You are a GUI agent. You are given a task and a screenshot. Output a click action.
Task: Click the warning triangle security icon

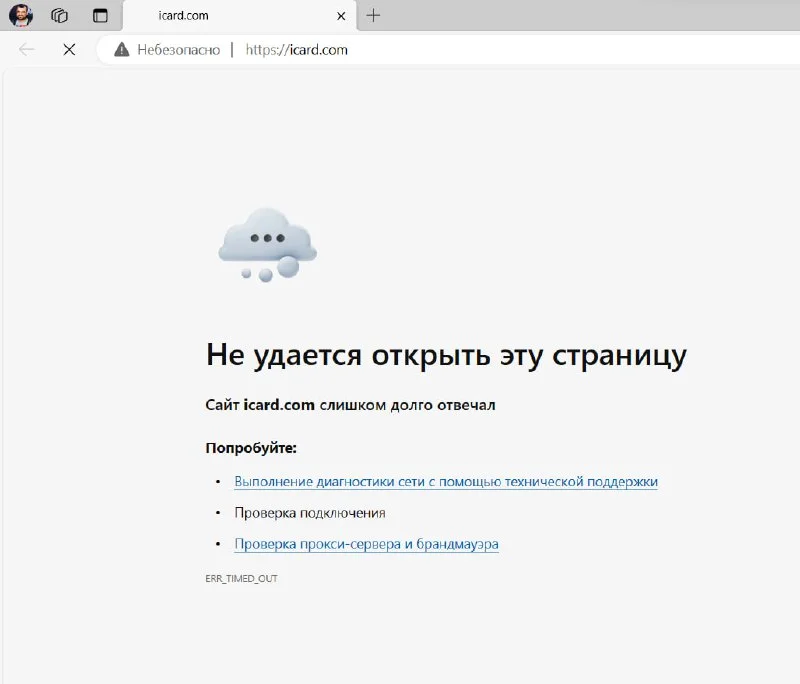pyautogui.click(x=122, y=49)
